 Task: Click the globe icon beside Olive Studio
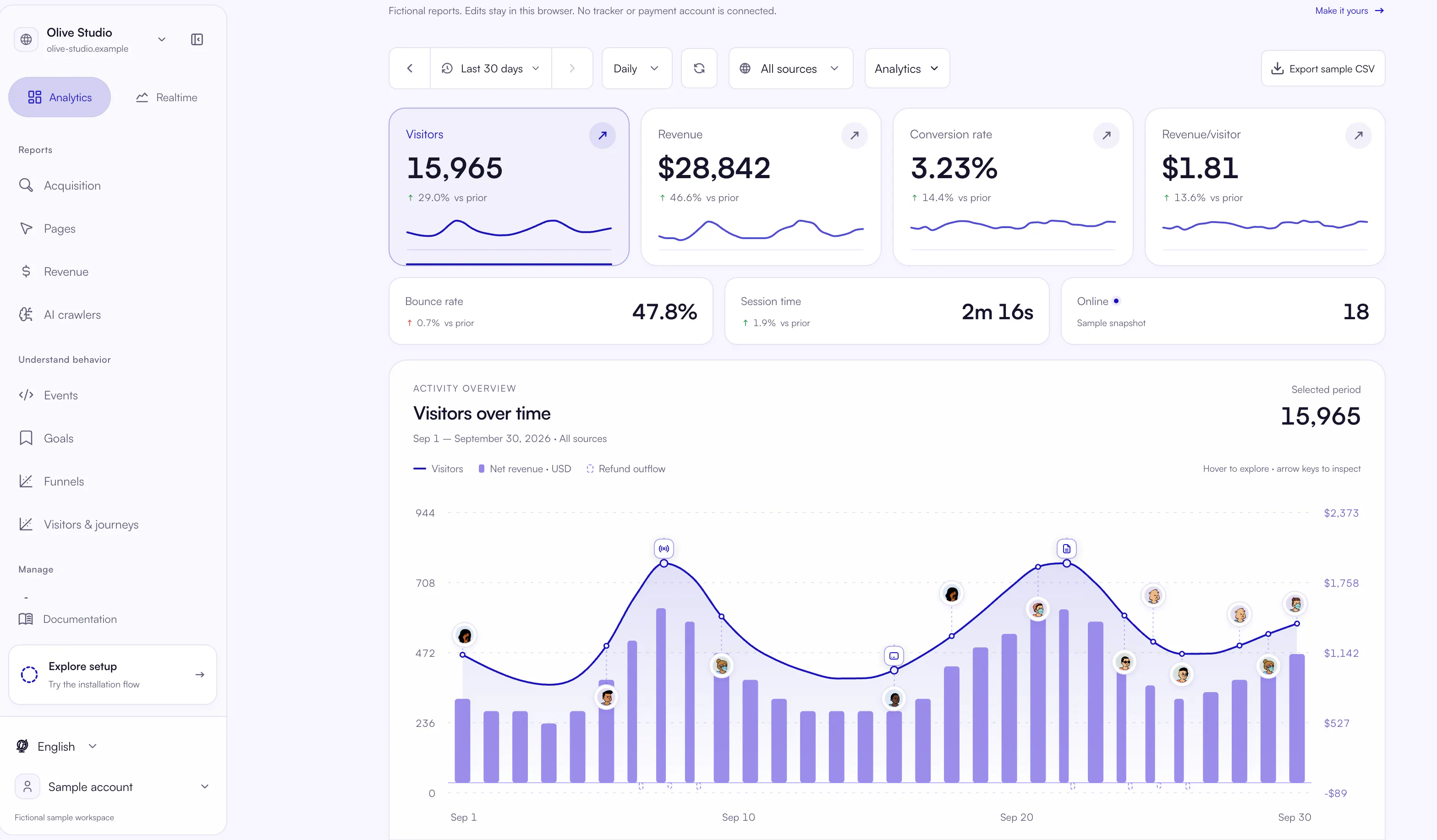pyautogui.click(x=26, y=39)
